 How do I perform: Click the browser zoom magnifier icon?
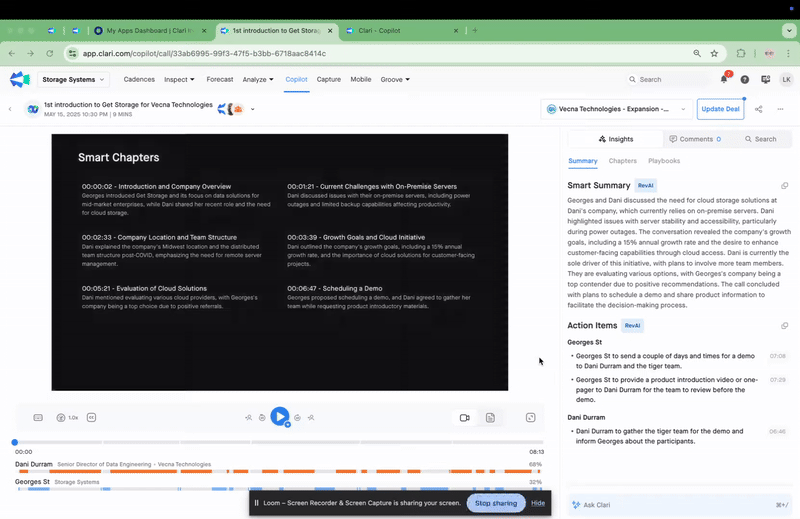[697, 53]
